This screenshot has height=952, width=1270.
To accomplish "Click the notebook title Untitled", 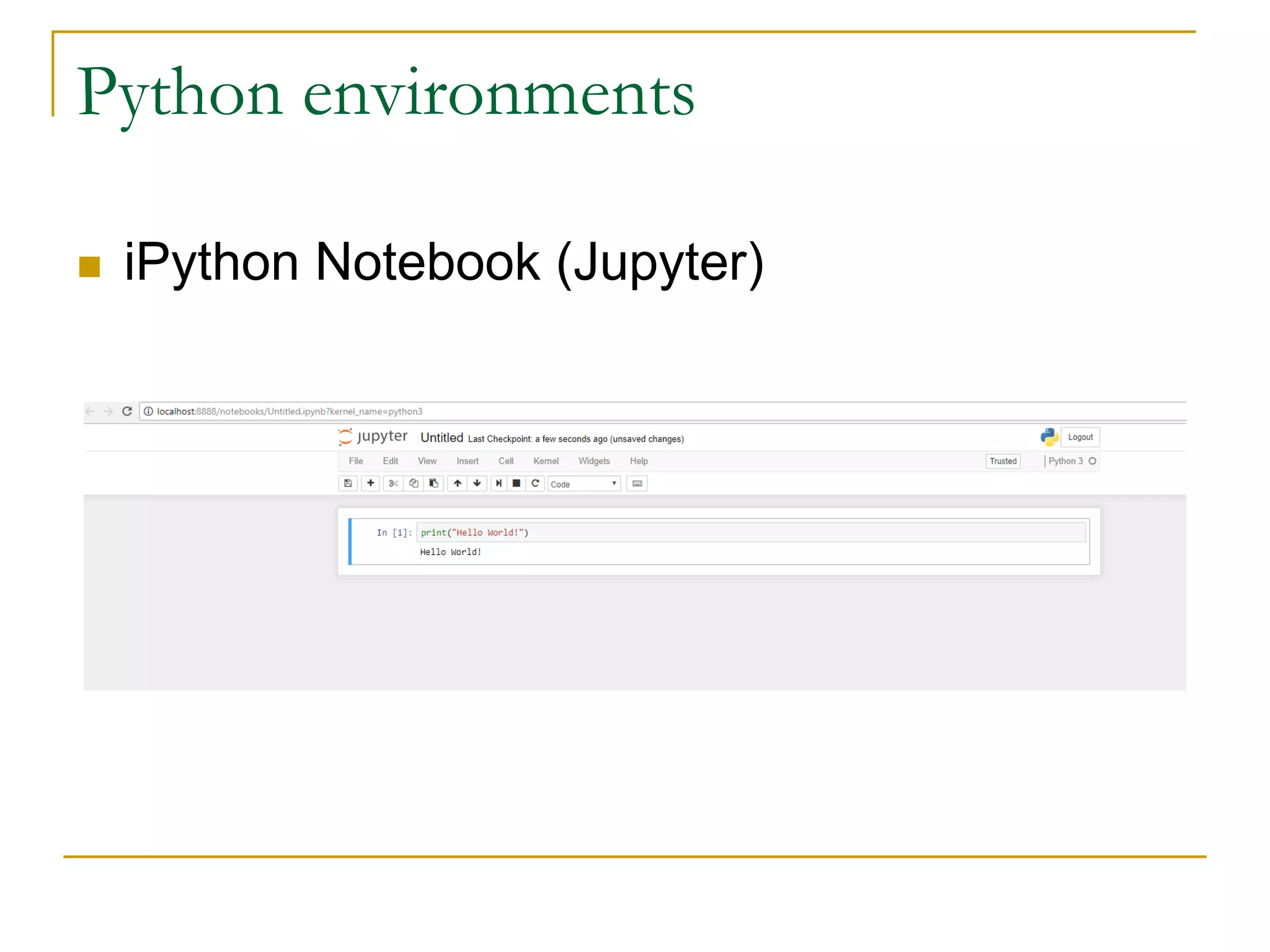I will pyautogui.click(x=442, y=438).
